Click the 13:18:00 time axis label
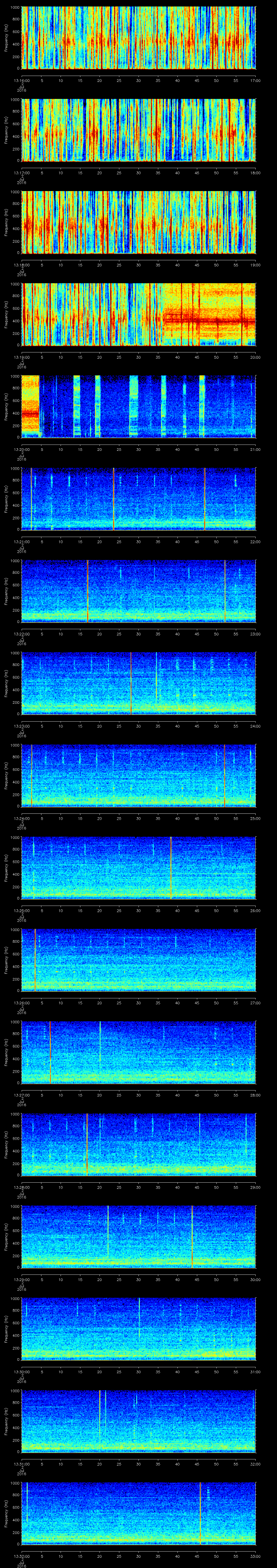The image size is (277, 1568). pos(21,265)
